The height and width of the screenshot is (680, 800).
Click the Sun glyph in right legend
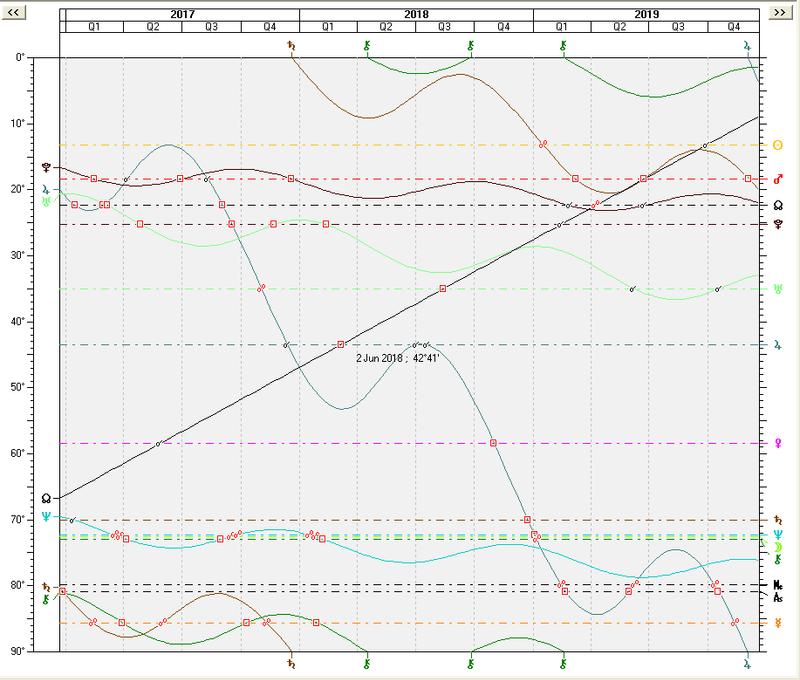pos(778,145)
